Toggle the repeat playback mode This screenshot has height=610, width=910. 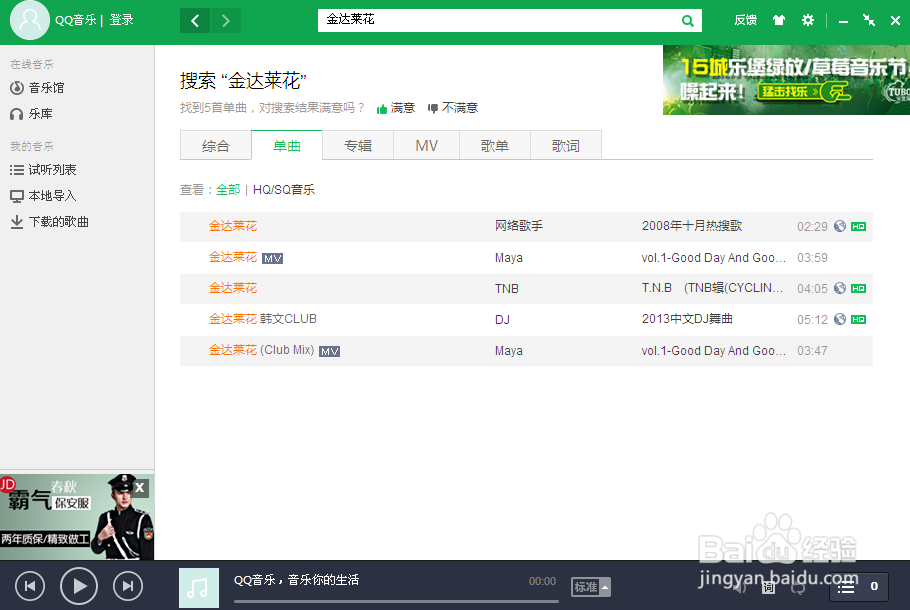tap(797, 588)
